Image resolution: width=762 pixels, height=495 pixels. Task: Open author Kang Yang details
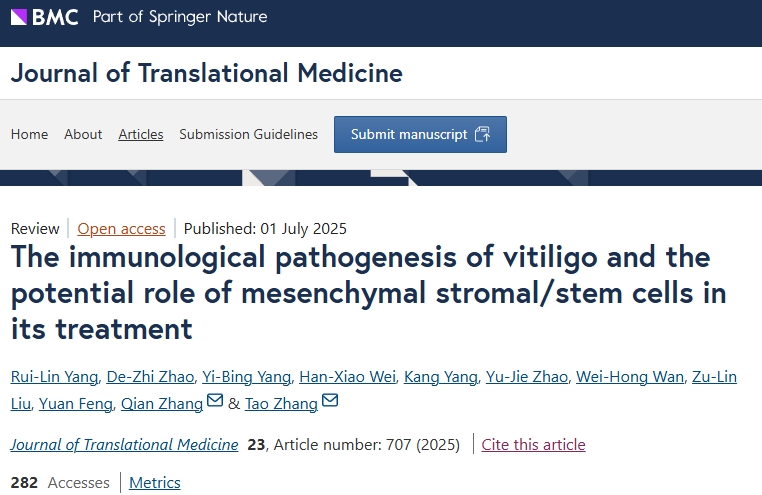pos(439,377)
